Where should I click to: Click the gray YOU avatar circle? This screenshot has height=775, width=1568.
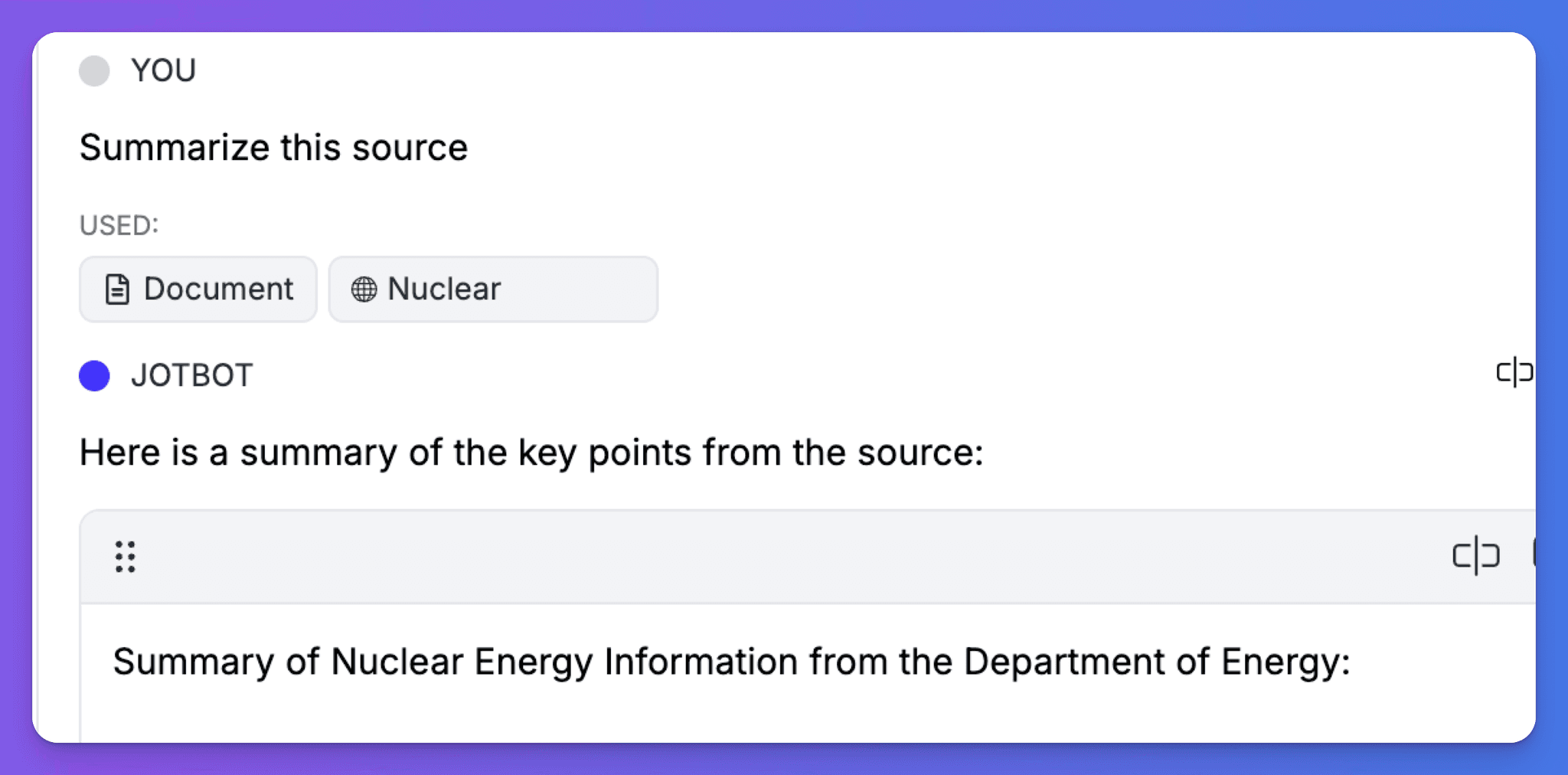pos(94,71)
